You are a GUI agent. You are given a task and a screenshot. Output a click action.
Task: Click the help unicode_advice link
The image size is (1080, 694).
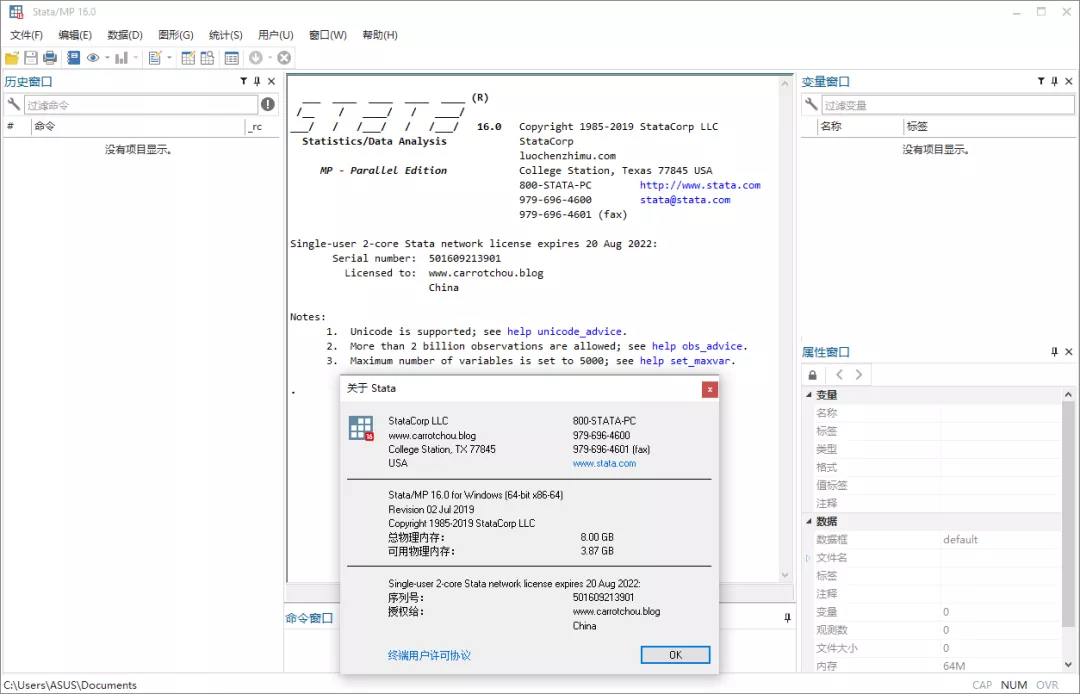click(564, 332)
